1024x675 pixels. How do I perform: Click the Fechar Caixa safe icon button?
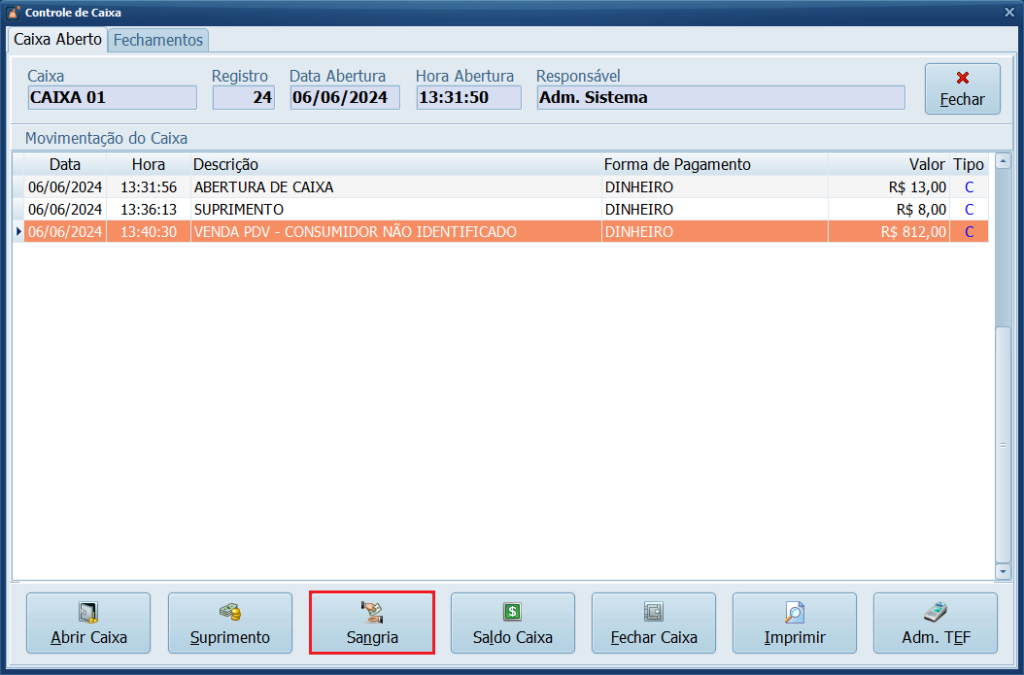(653, 623)
